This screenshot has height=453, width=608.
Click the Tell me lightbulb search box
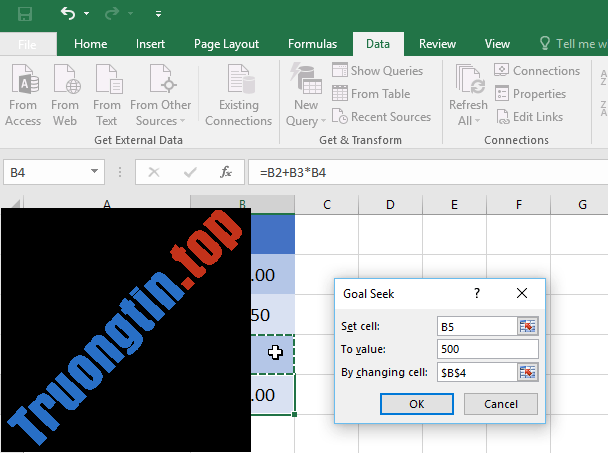[x=573, y=44]
